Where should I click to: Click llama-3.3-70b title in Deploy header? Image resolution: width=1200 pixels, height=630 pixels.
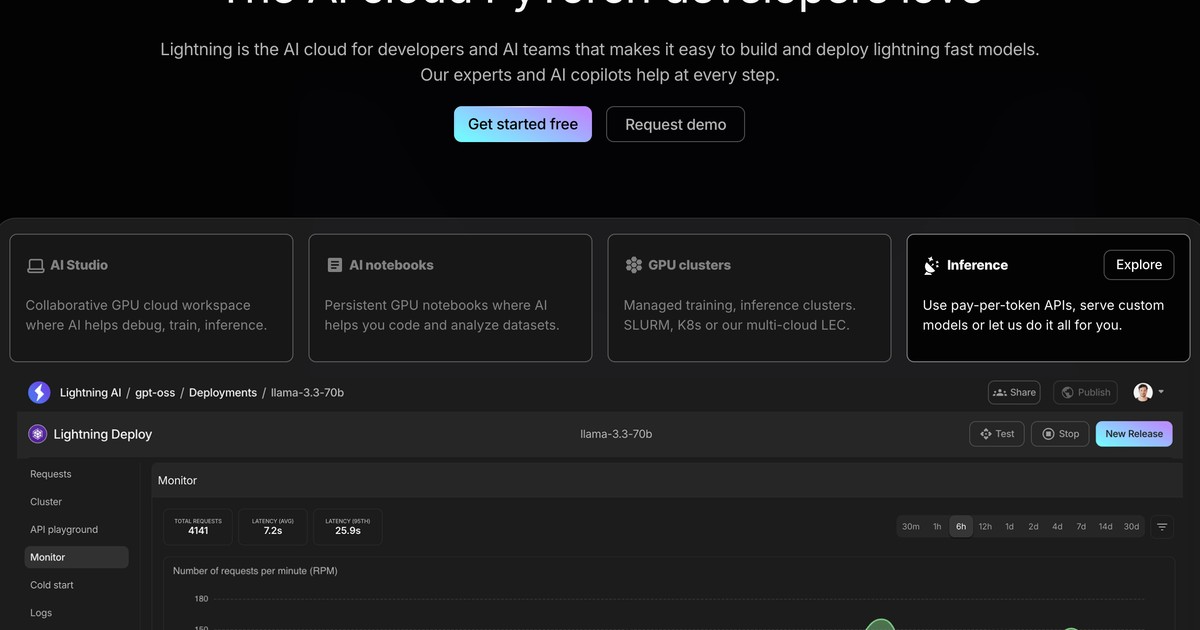point(616,434)
